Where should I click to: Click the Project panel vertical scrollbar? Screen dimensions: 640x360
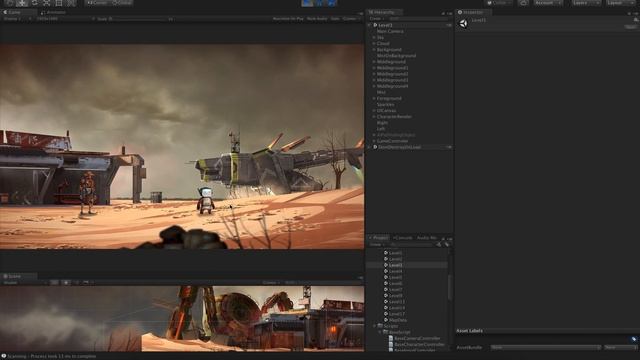(450, 287)
